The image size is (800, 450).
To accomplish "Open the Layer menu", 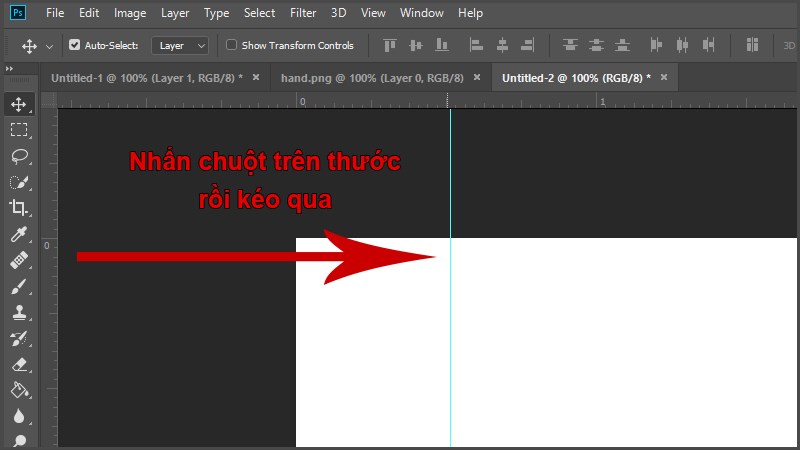I will click(175, 13).
